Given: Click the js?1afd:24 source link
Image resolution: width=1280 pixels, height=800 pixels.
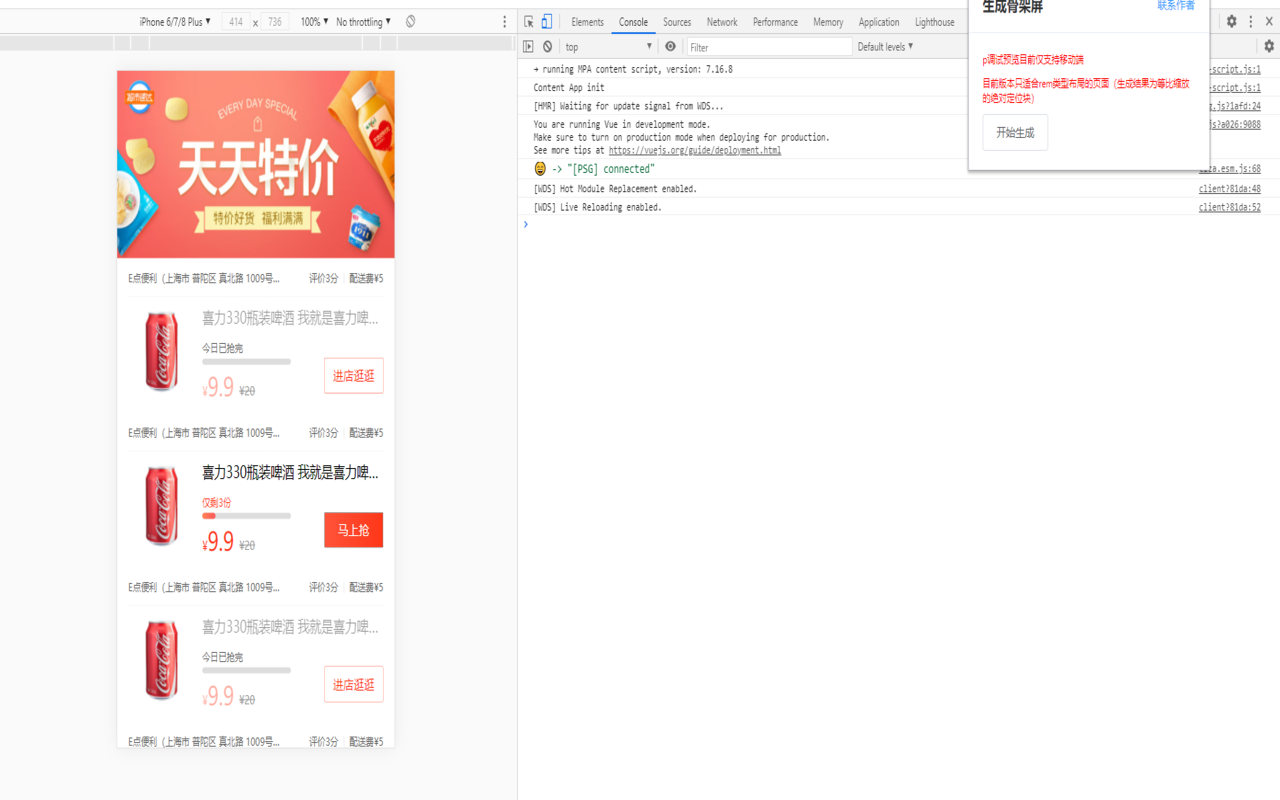Looking at the screenshot, I should pyautogui.click(x=1236, y=106).
